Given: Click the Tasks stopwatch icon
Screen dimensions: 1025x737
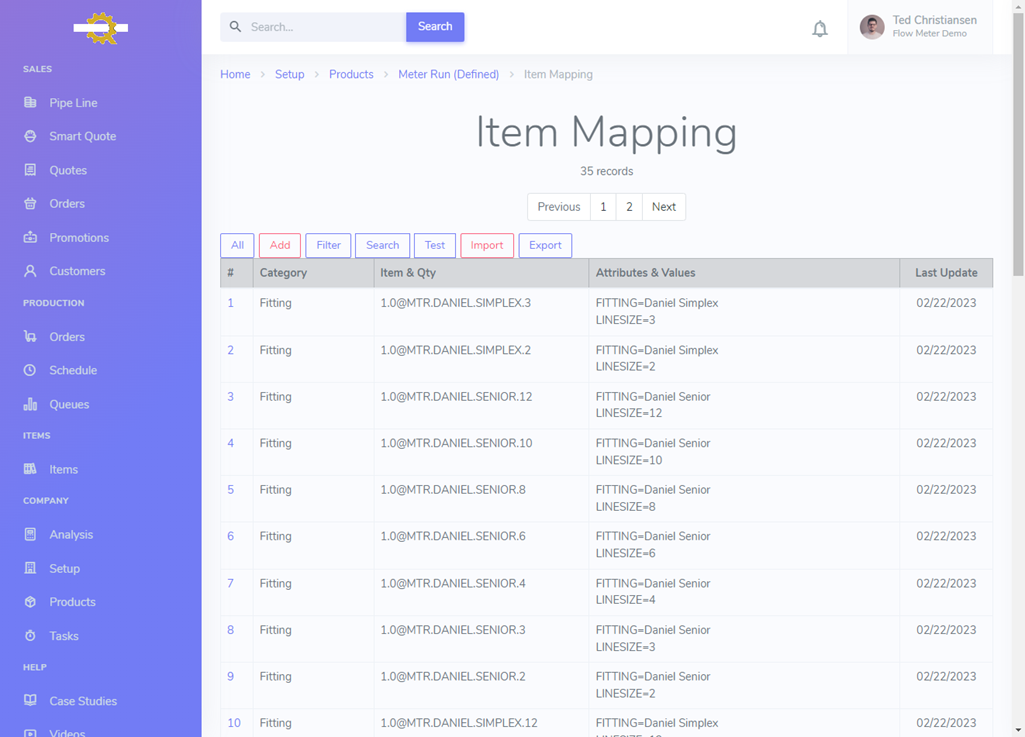Looking at the screenshot, I should pos(30,636).
